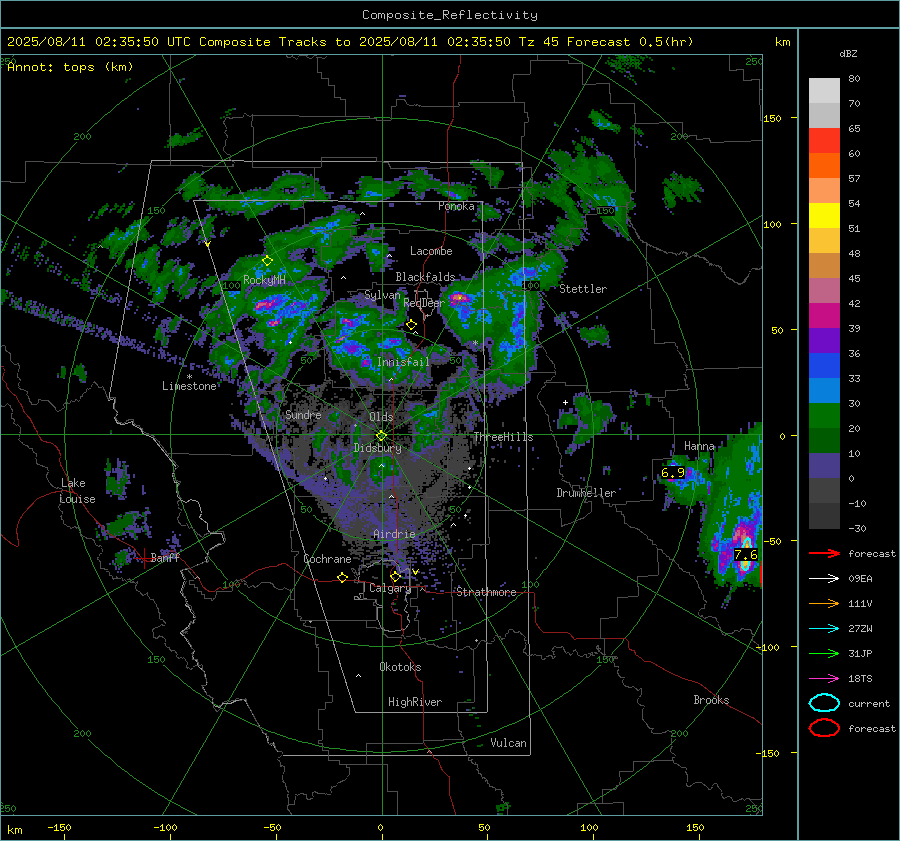The width and height of the screenshot is (900, 841).
Task: Click the timestamp header '2025/08/11 02:35:50 UTC'
Action: (91, 42)
